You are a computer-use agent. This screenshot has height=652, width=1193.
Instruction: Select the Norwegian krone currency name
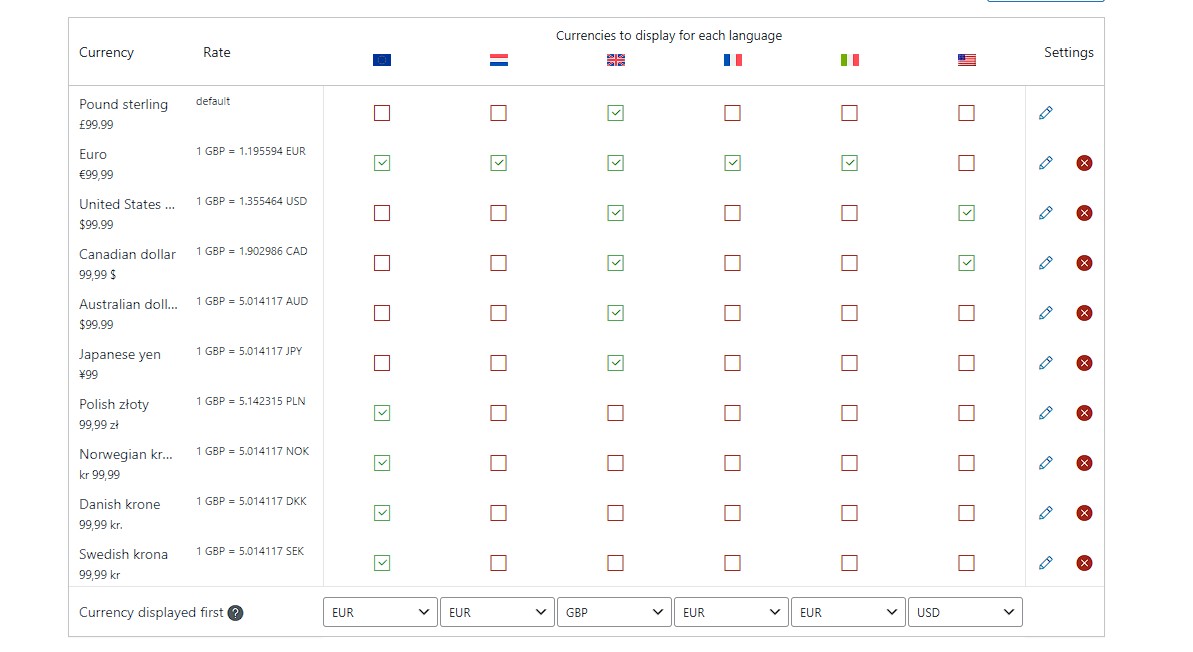click(x=126, y=455)
